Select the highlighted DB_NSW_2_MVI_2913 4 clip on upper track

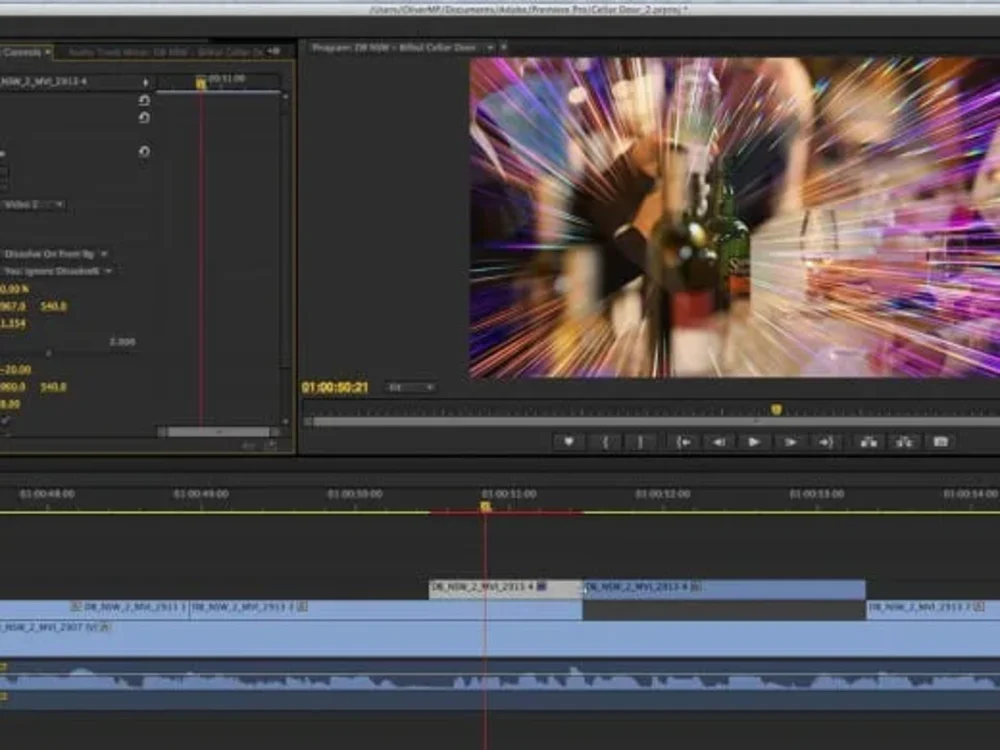coord(506,589)
